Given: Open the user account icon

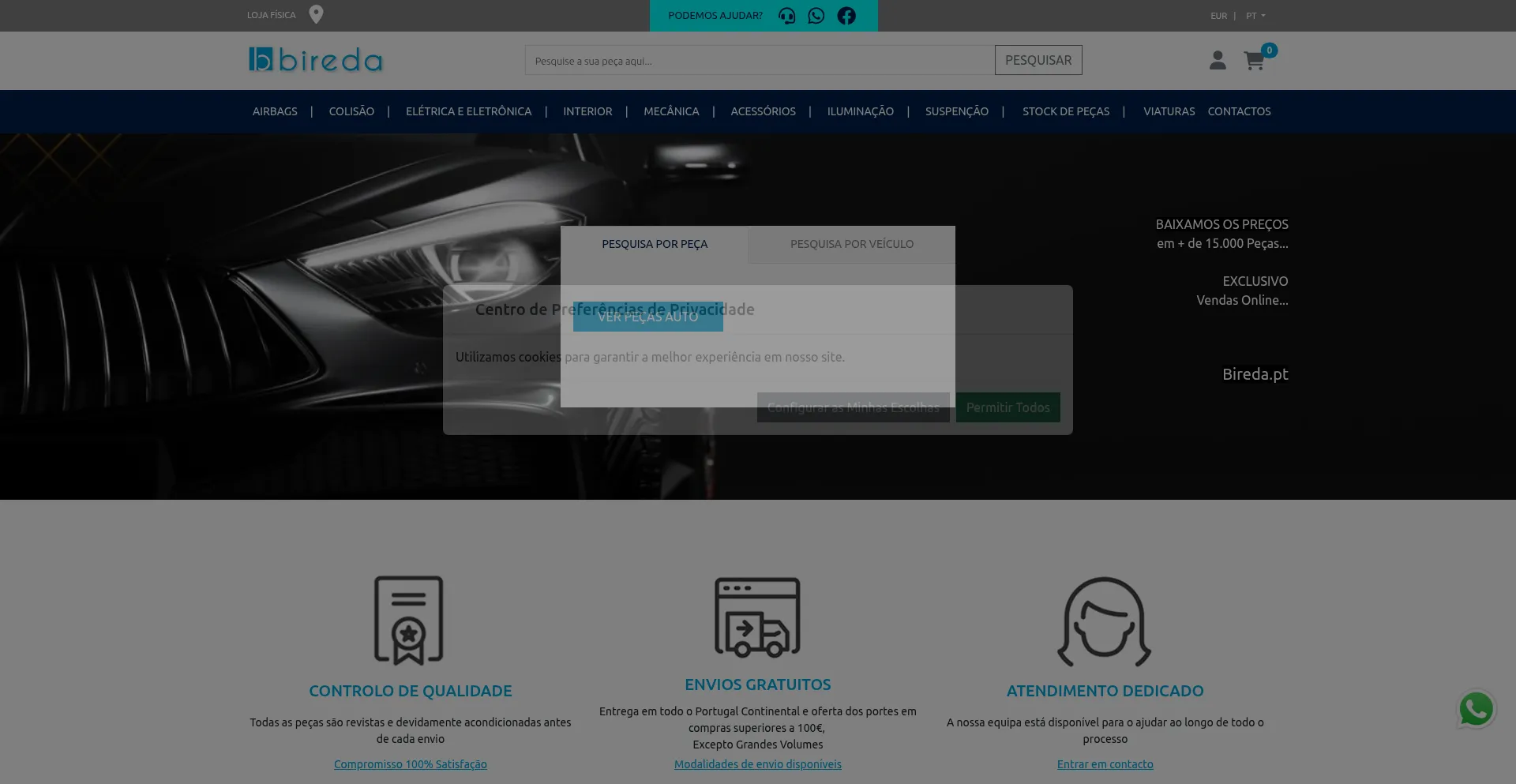Looking at the screenshot, I should (x=1218, y=60).
